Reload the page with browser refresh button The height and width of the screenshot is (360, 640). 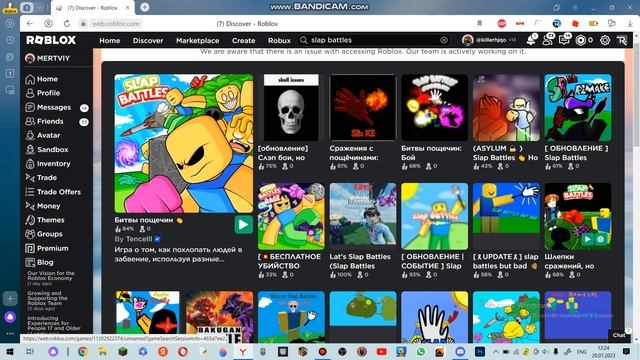click(67, 24)
